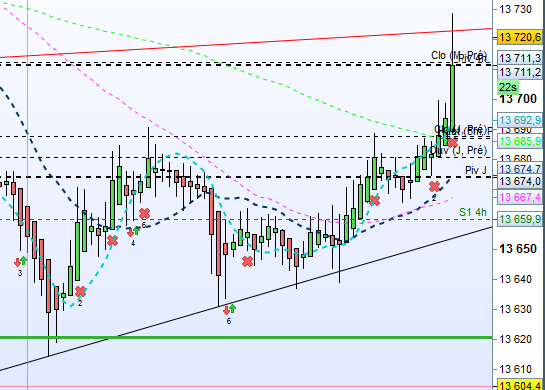545x390 pixels.
Task: Click the 13 640 axis price
Action: (516, 279)
